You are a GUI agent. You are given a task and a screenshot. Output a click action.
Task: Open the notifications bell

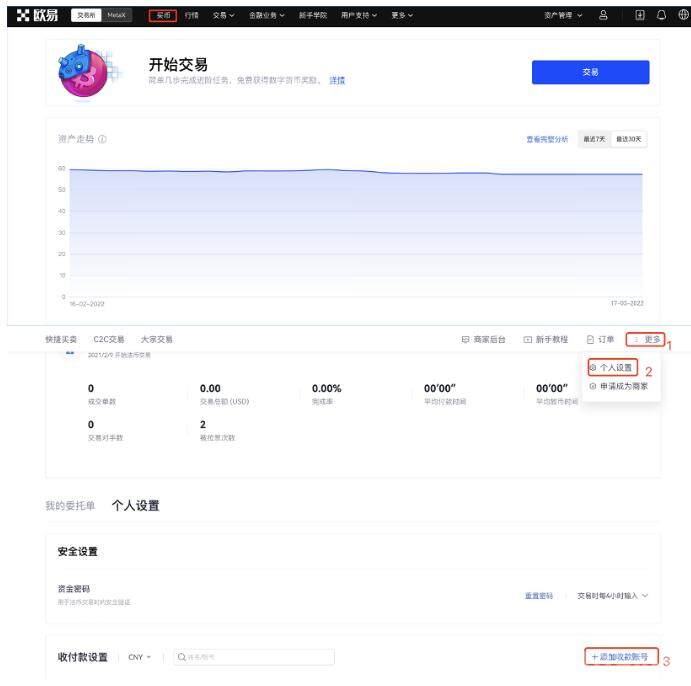[x=662, y=15]
